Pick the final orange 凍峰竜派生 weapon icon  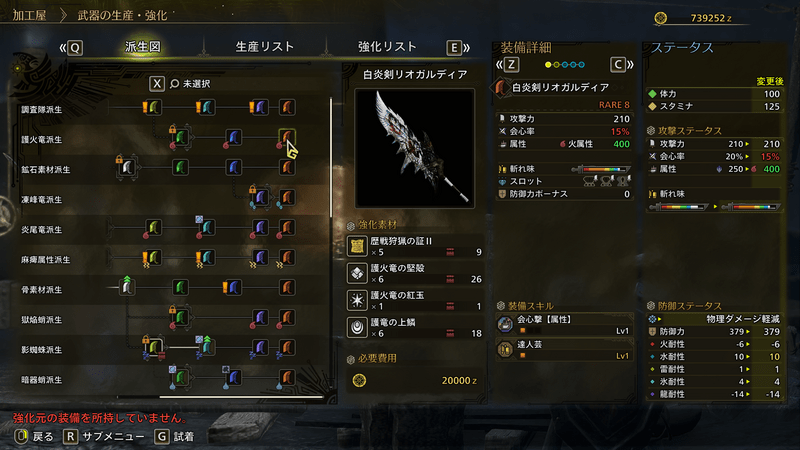click(x=287, y=197)
